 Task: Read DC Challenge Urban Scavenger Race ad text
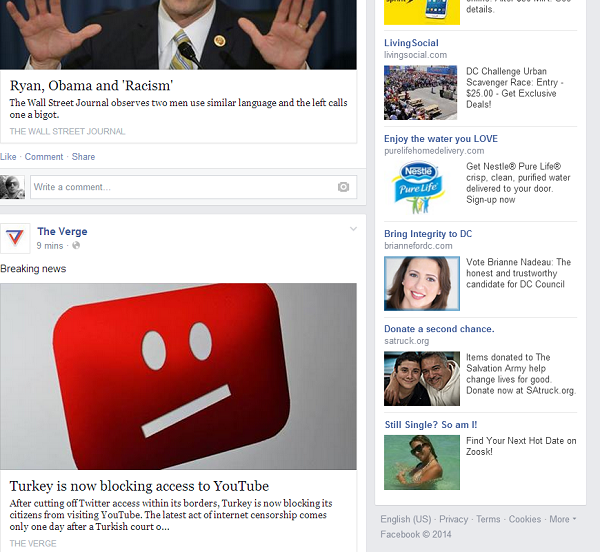tap(515, 88)
